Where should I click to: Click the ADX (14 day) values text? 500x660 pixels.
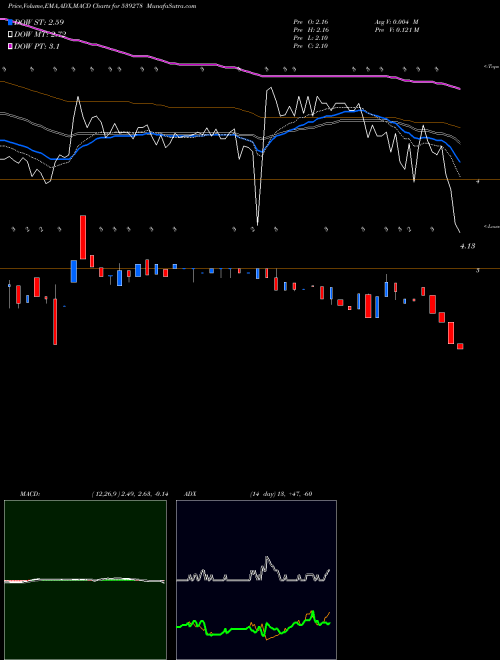coord(280,494)
